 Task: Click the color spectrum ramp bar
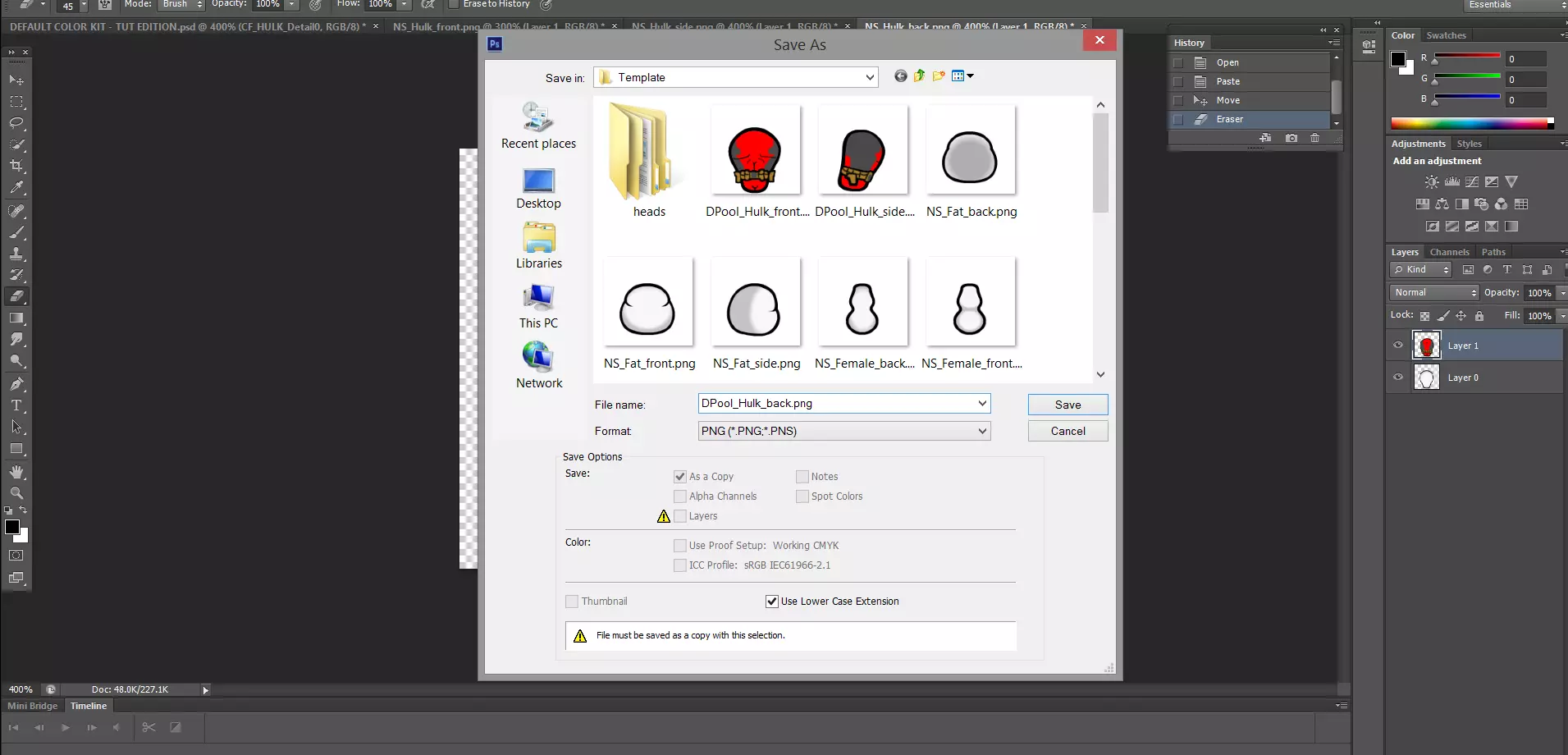click(1469, 124)
